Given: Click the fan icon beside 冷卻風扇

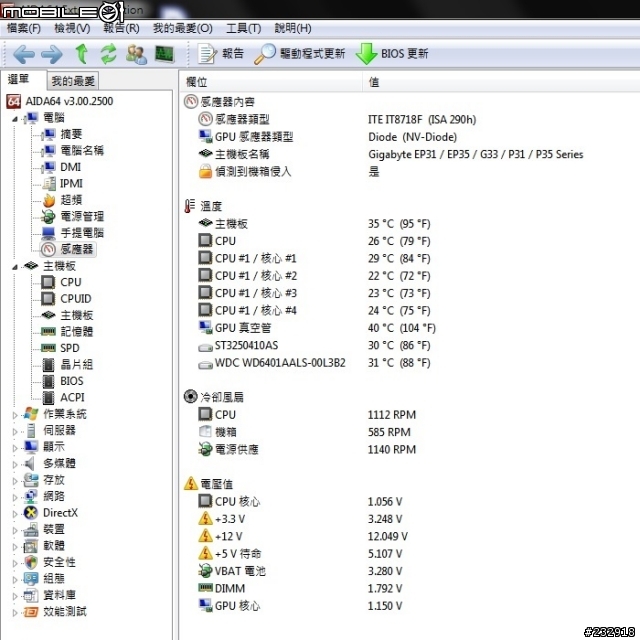Looking at the screenshot, I should (190, 396).
